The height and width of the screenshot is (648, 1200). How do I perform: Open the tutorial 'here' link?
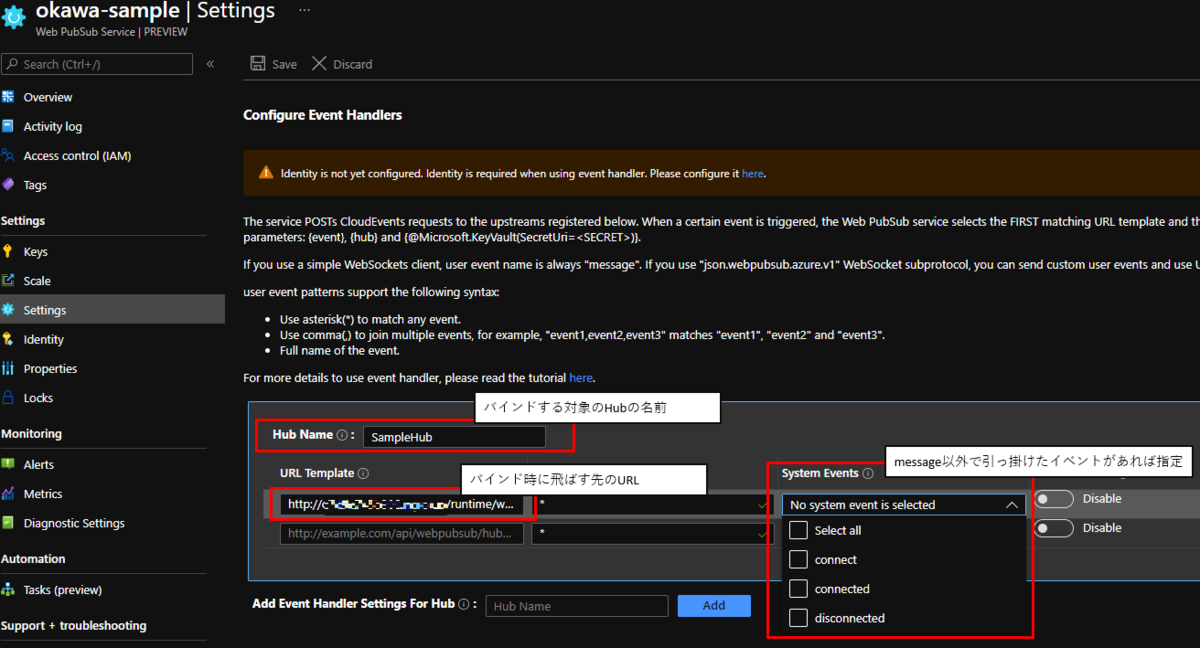click(x=580, y=378)
